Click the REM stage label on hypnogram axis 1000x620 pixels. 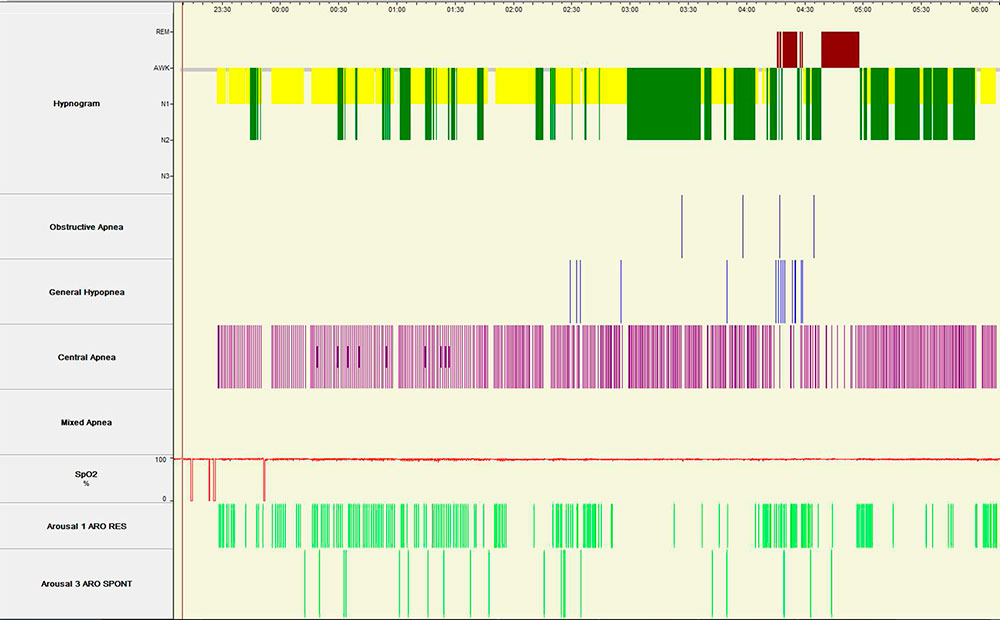pos(165,31)
